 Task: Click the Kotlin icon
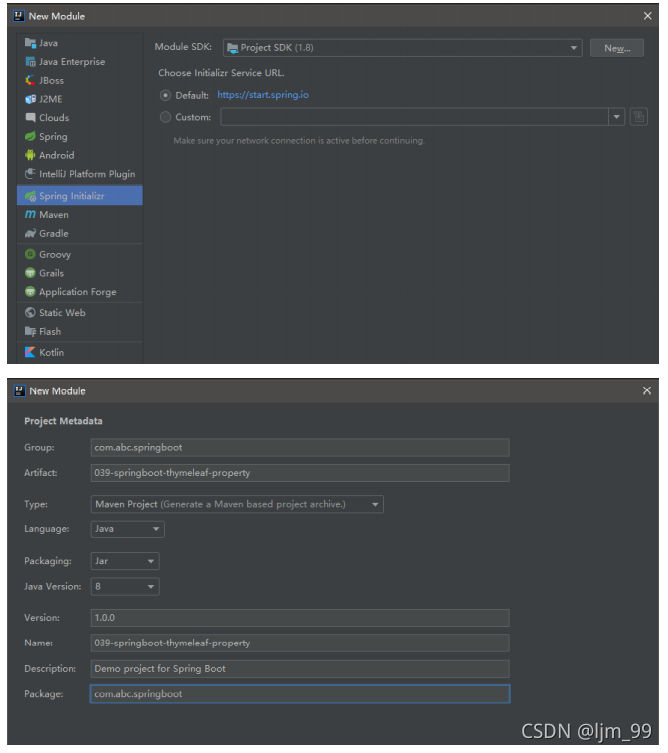point(30,352)
